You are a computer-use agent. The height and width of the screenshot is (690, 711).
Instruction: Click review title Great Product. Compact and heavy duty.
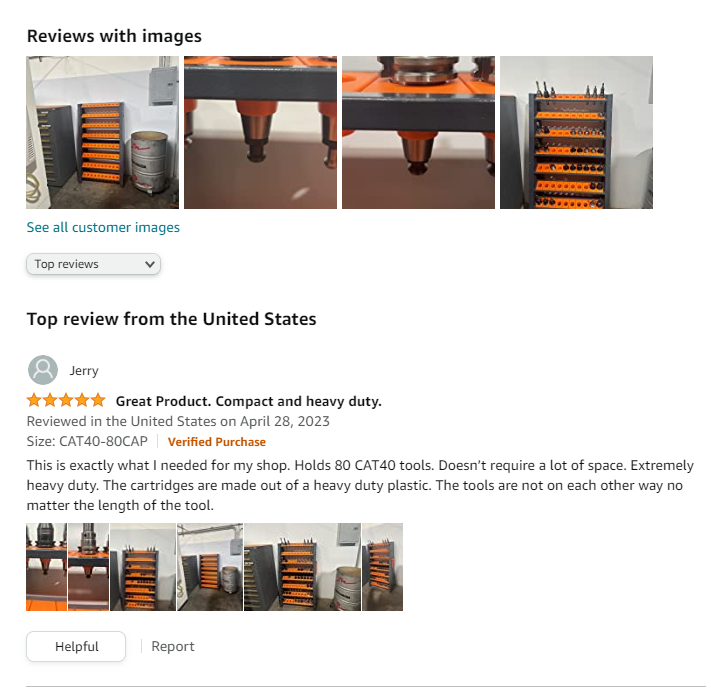pos(248,401)
